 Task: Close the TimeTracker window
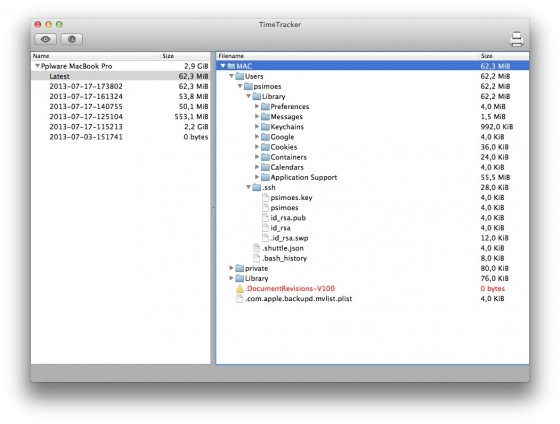click(x=38, y=24)
